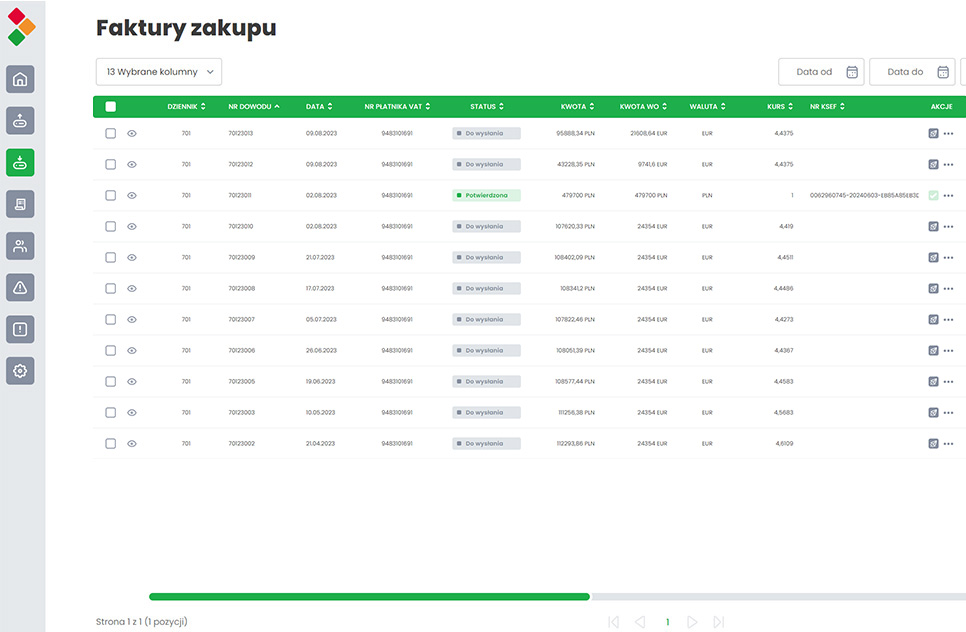Open the warning triangle sidebar section
The image size is (966, 632).
(20, 288)
